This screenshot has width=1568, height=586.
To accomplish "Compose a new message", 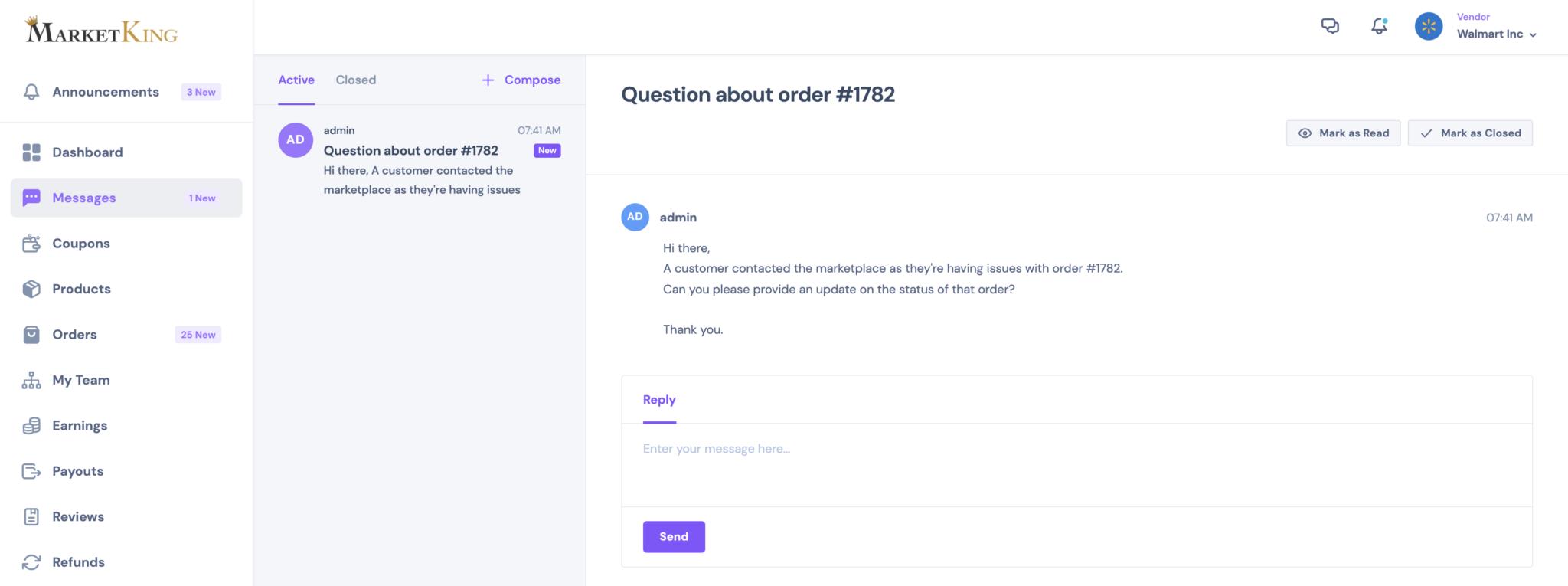I will 521,80.
